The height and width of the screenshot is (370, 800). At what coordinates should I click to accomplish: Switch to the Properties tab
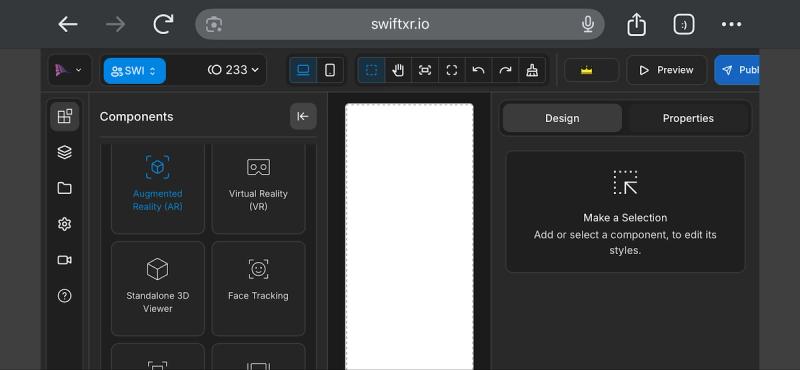coord(688,118)
